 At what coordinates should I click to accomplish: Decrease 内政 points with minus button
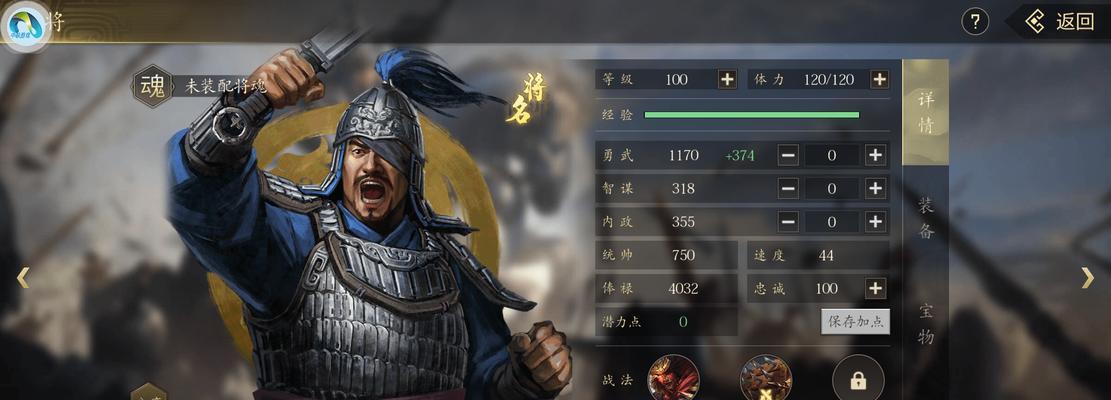(x=788, y=222)
